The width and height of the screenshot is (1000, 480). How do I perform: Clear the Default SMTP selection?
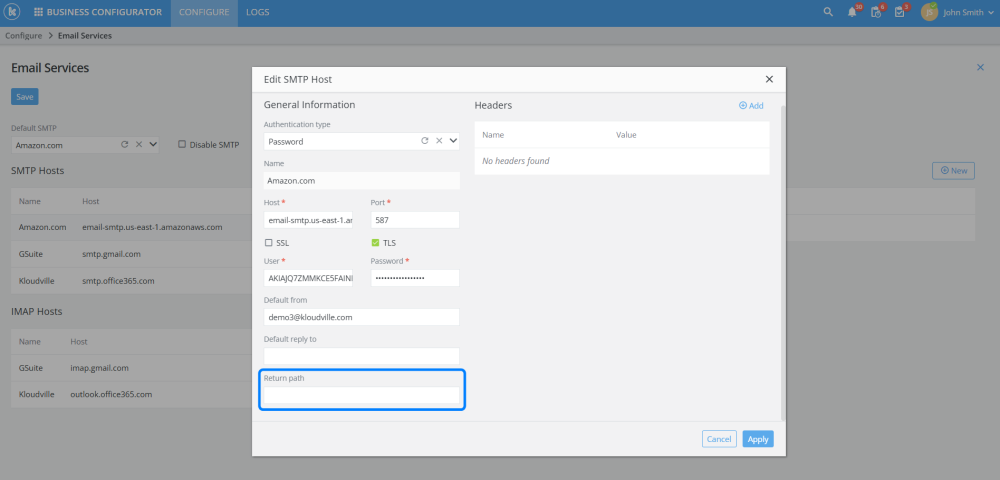138,145
